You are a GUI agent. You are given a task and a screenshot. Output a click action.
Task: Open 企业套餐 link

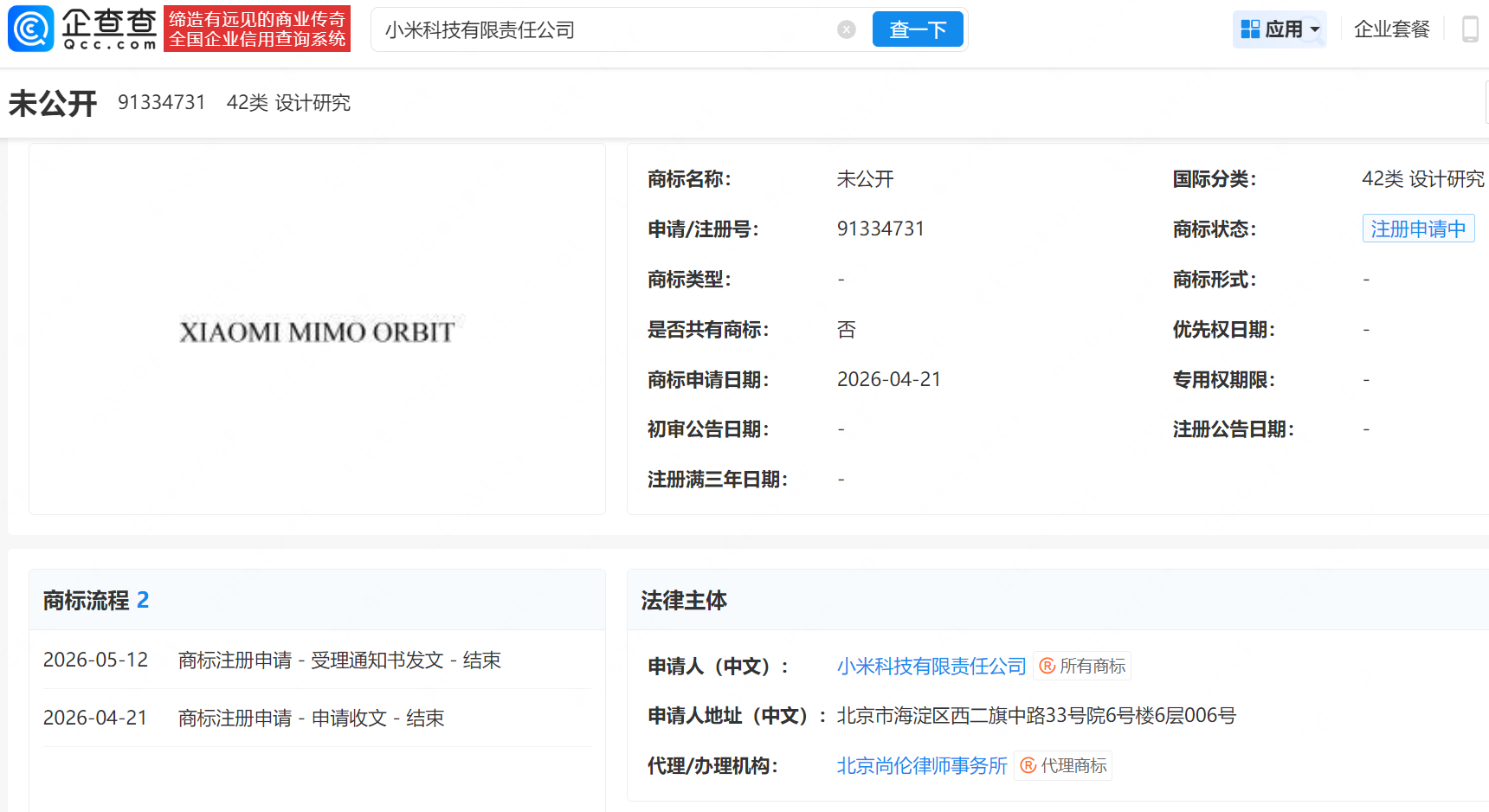[x=1392, y=29]
